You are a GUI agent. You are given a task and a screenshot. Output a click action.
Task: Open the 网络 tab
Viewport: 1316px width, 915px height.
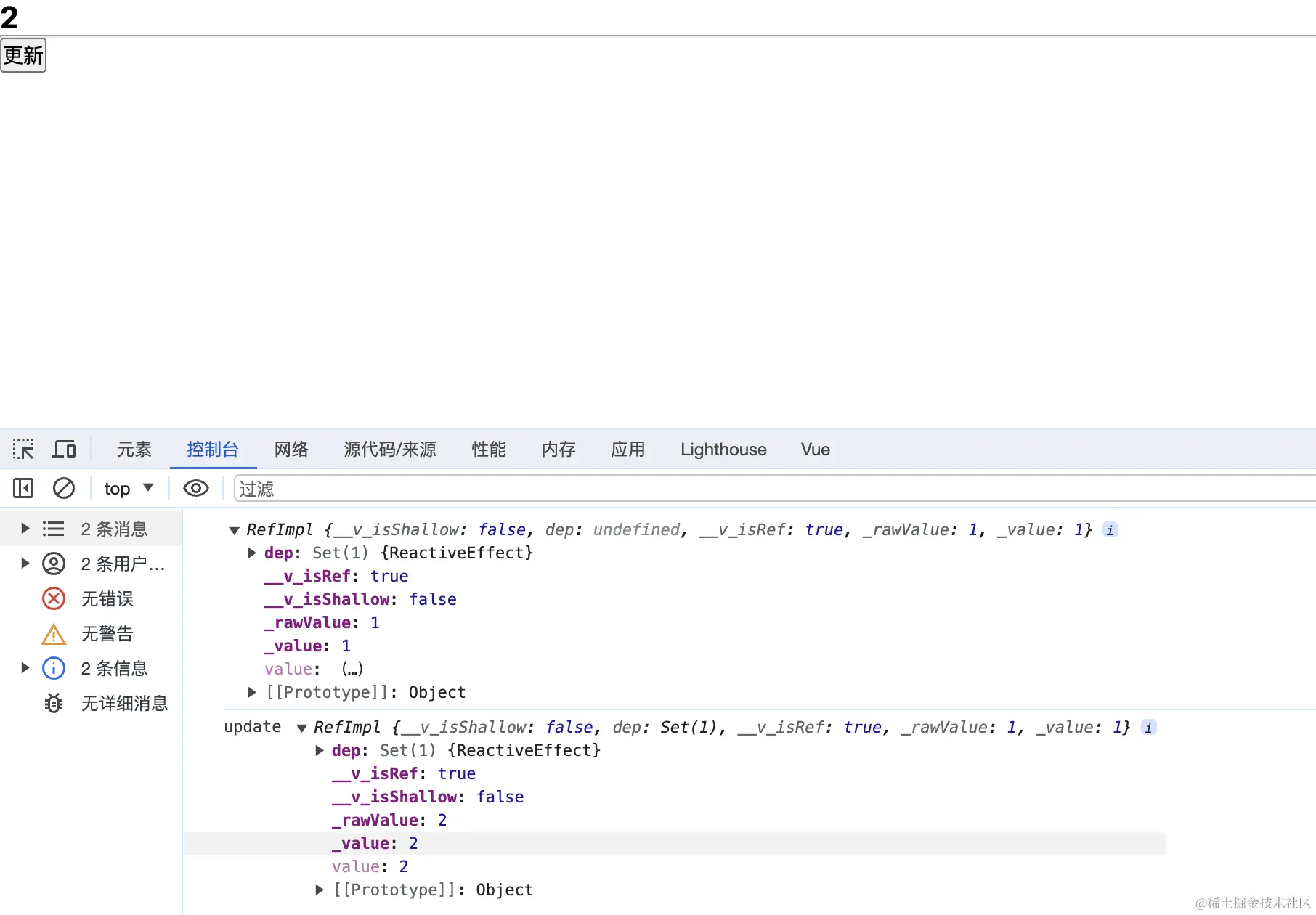[x=291, y=450]
